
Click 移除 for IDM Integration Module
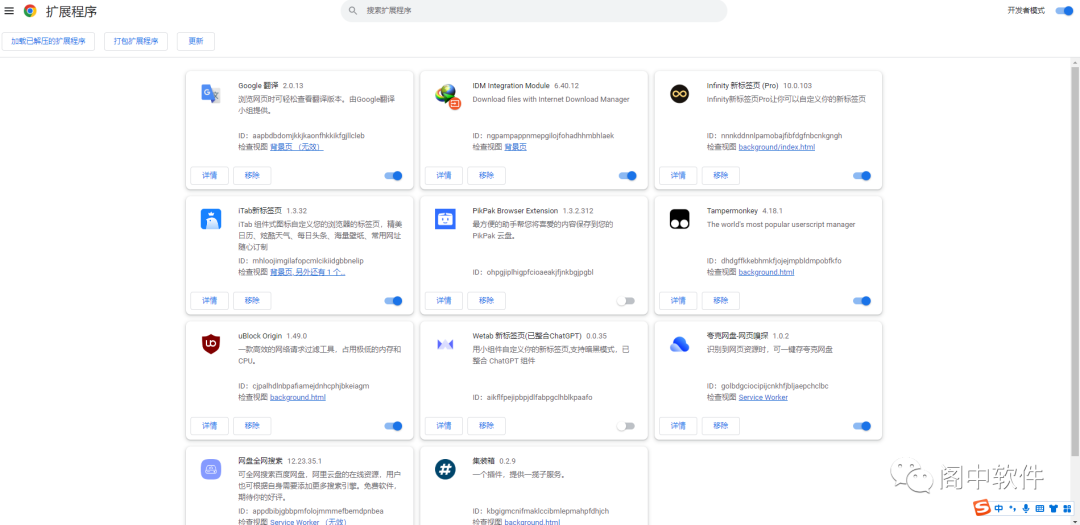coord(486,176)
